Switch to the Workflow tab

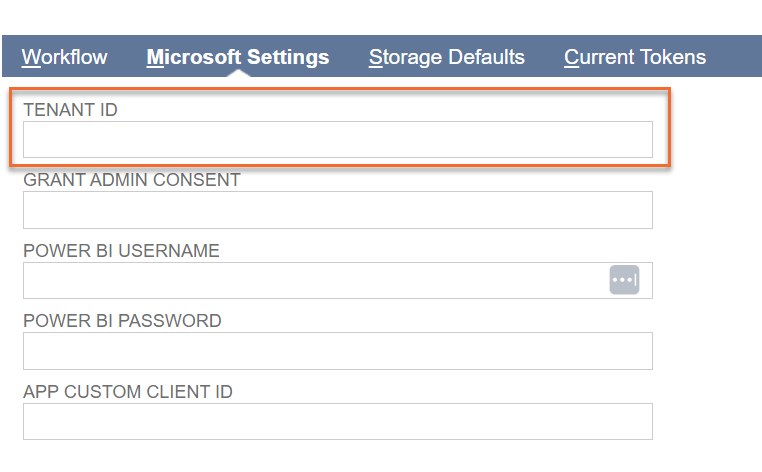pos(64,57)
